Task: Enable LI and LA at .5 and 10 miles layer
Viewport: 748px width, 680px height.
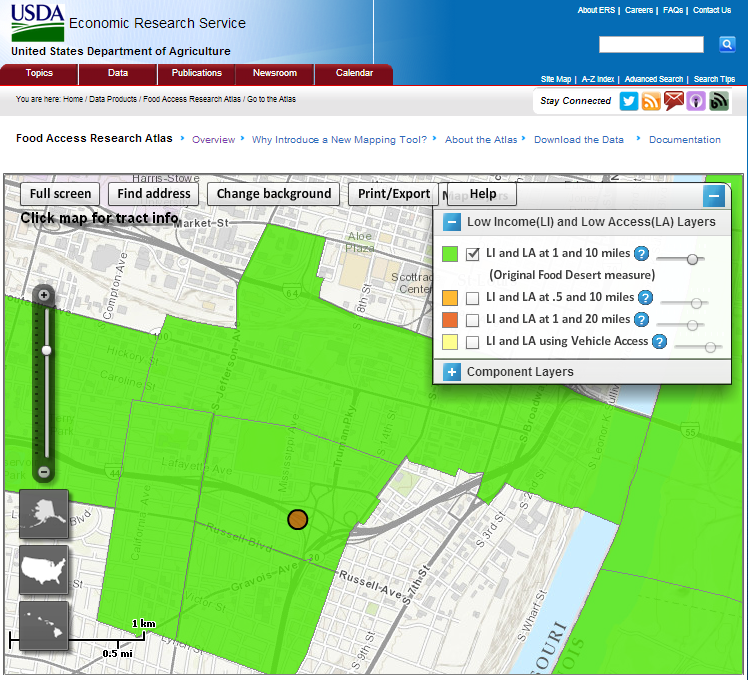Action: 472,298
